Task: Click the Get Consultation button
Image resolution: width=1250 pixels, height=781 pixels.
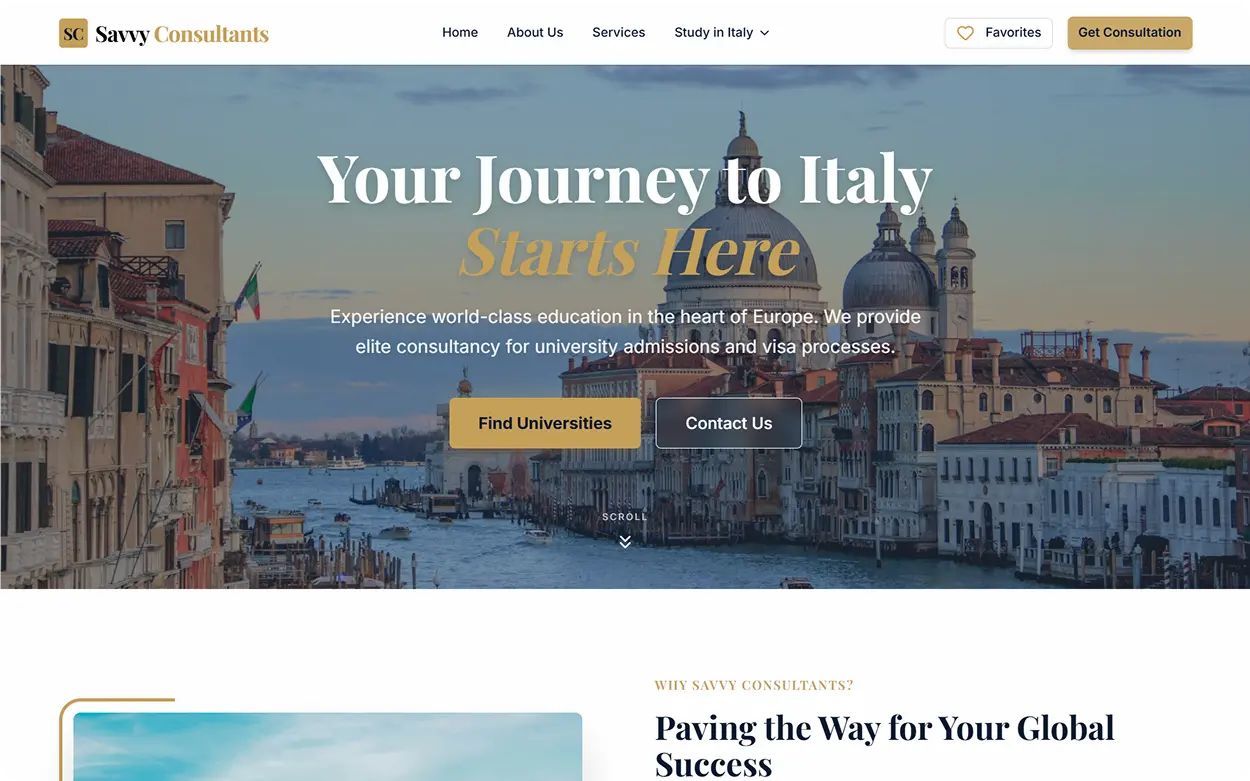Action: pos(1130,33)
